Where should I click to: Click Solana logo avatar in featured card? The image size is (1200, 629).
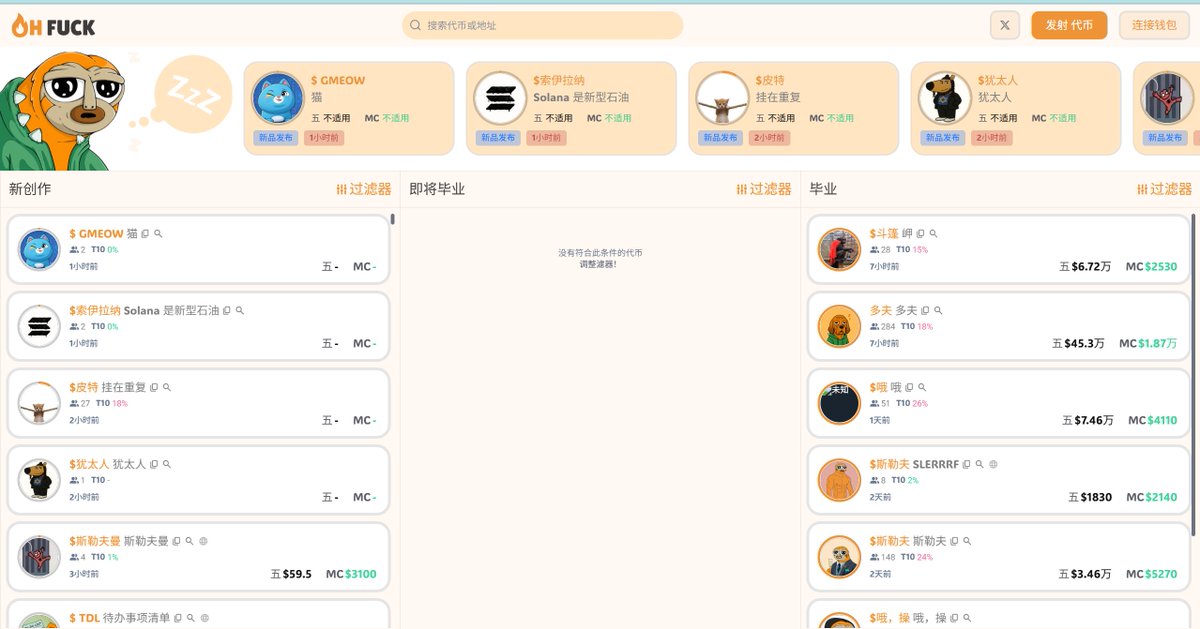pyautogui.click(x=500, y=98)
